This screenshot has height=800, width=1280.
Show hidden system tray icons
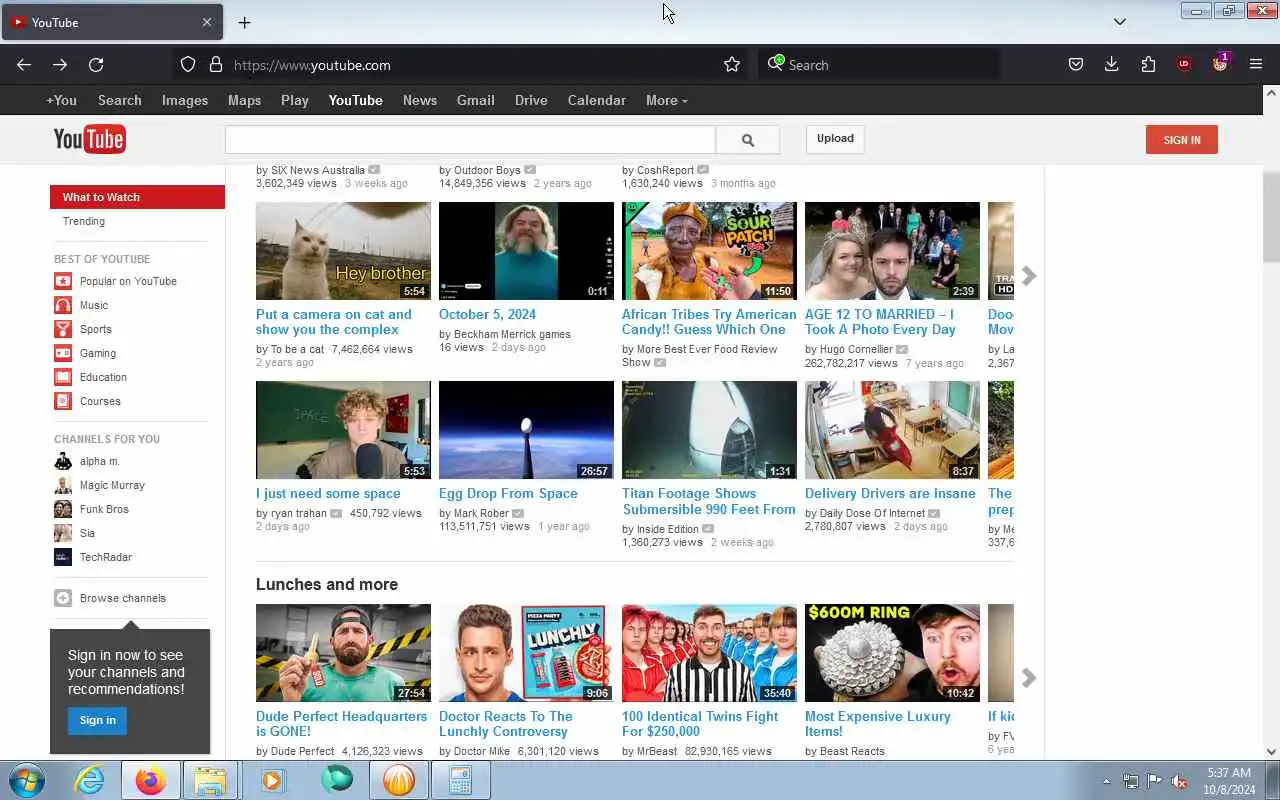point(1106,781)
